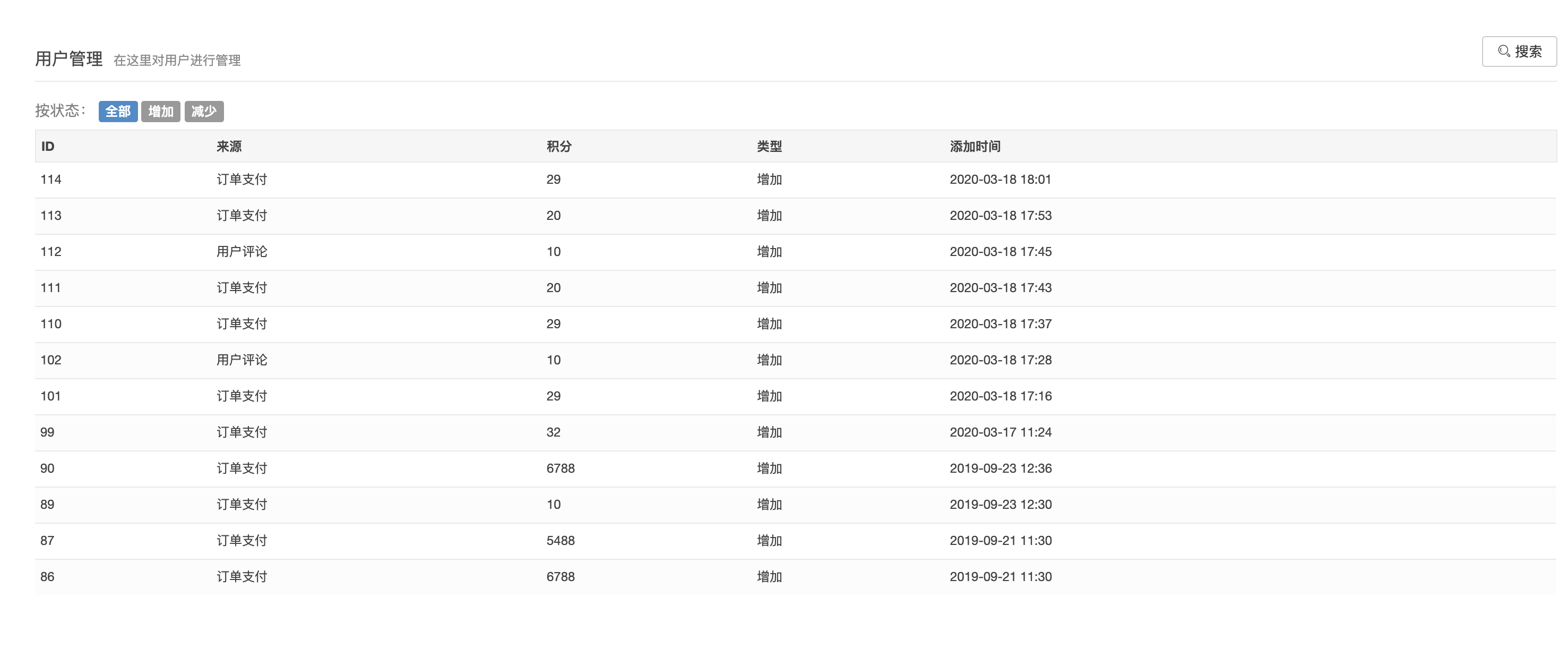This screenshot has height=648, width=1568.
Task: Click the 添加时间 column header
Action: [975, 146]
